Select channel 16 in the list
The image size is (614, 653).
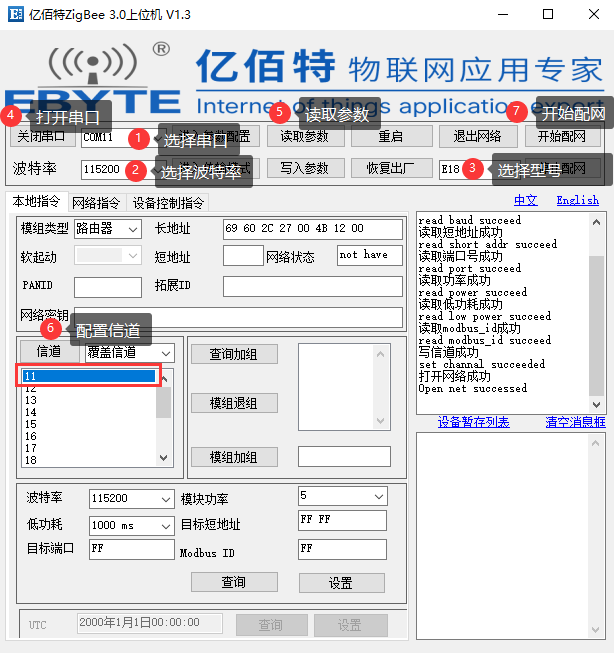click(89, 436)
